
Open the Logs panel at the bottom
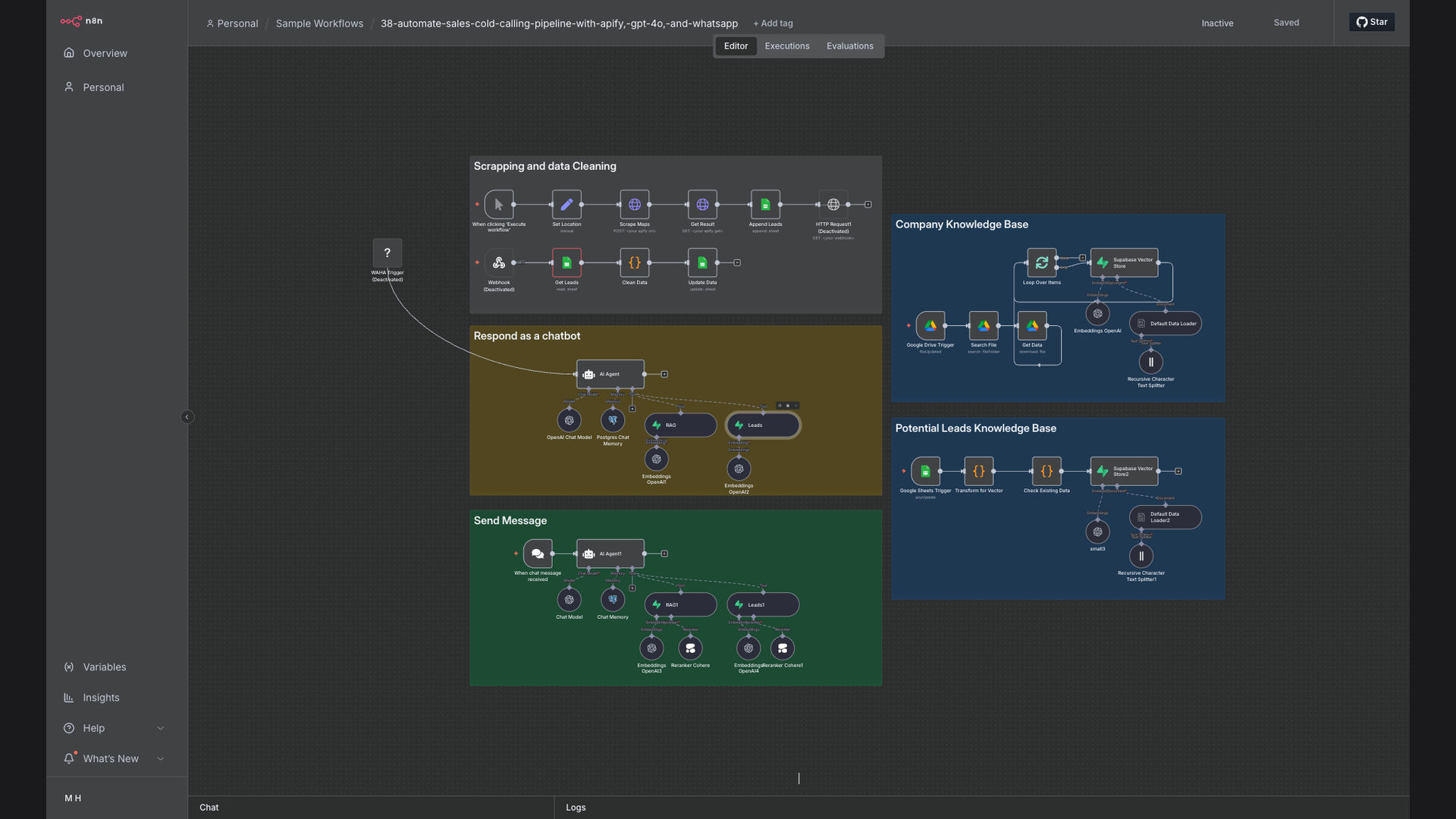pos(576,808)
